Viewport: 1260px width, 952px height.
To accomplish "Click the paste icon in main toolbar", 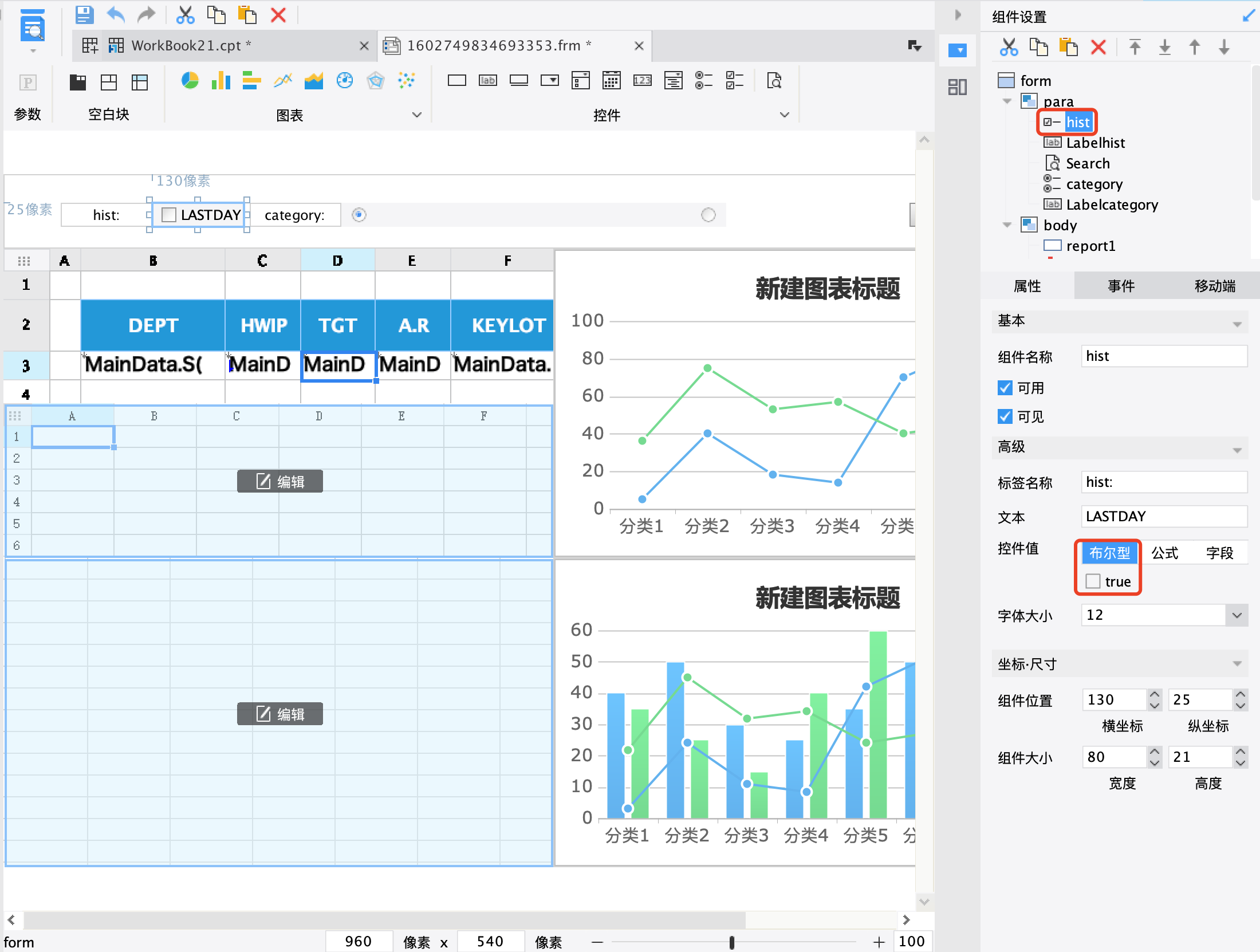I will coord(247,14).
